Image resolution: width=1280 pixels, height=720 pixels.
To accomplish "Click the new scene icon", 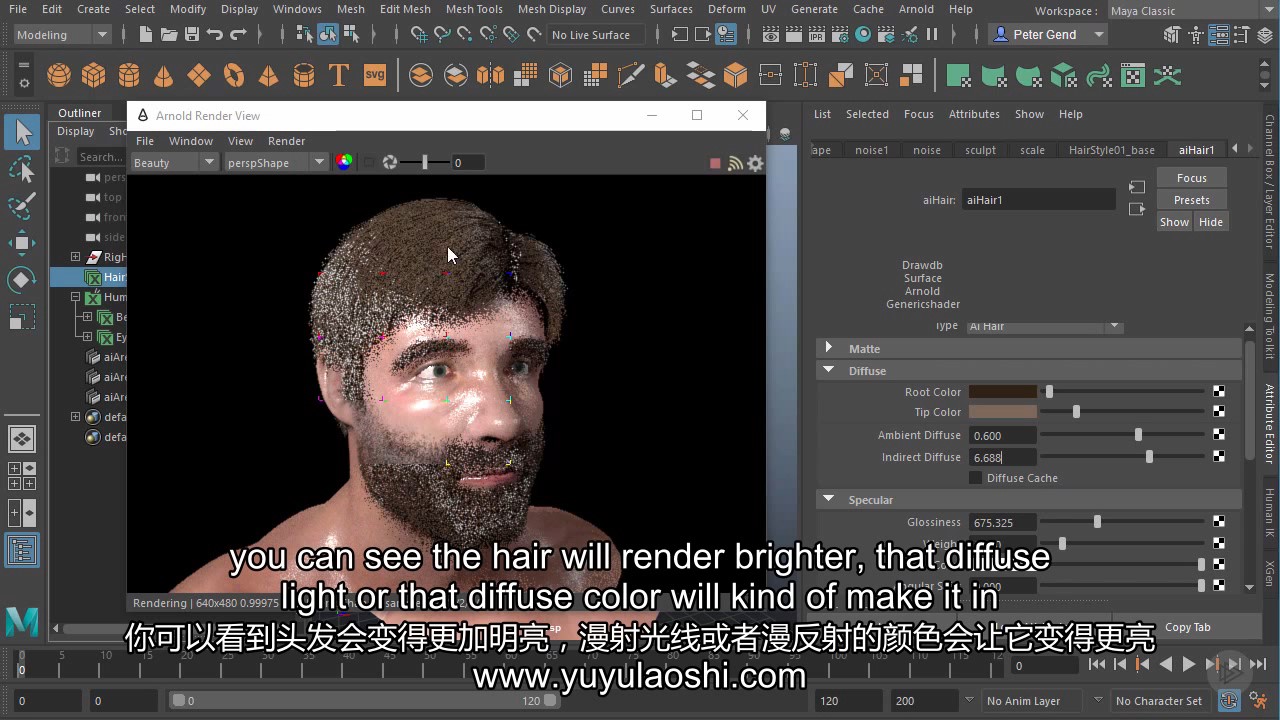I will [146, 34].
